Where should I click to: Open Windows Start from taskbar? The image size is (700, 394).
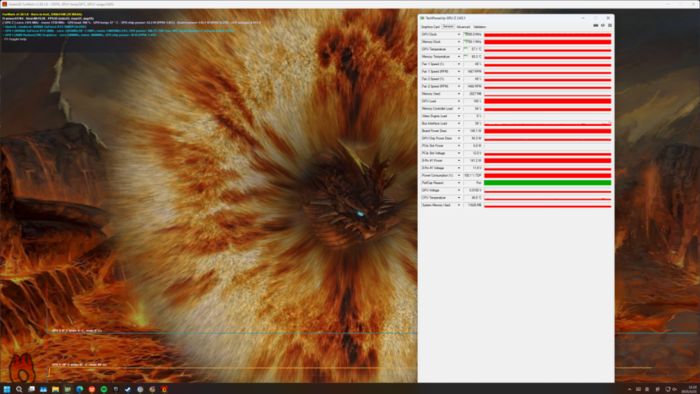[x=7, y=389]
